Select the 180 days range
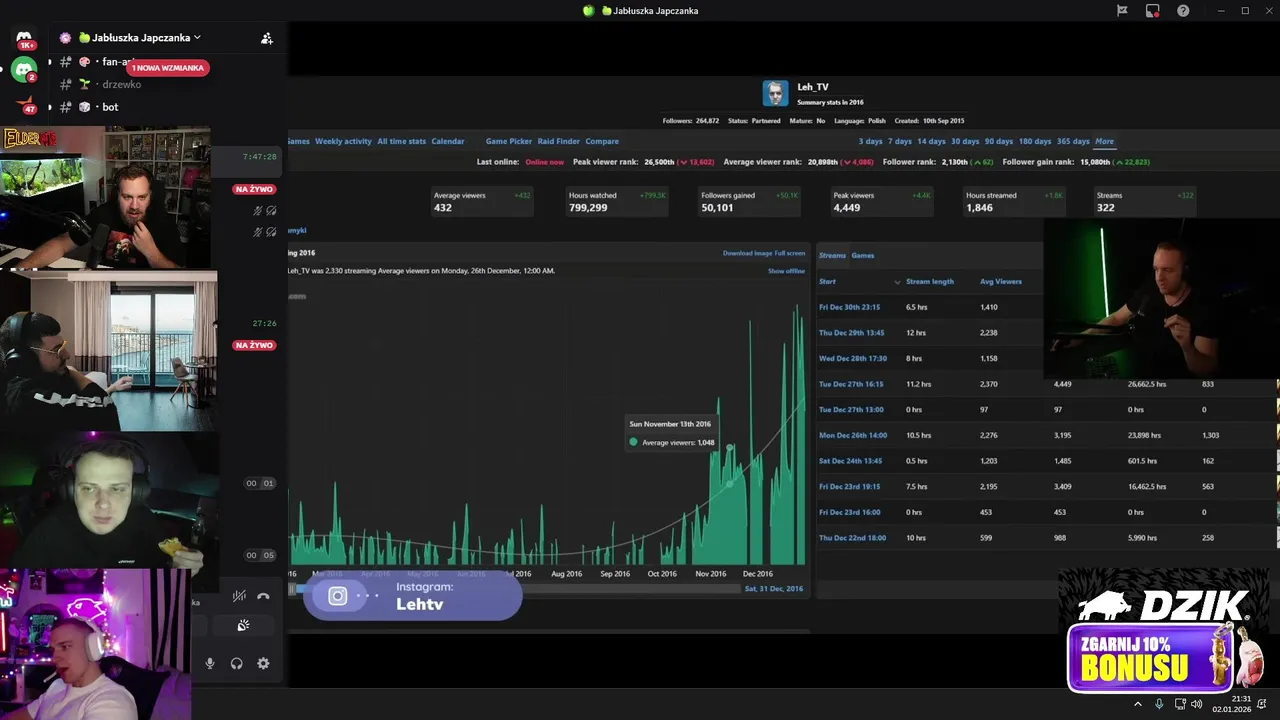 click(1035, 141)
